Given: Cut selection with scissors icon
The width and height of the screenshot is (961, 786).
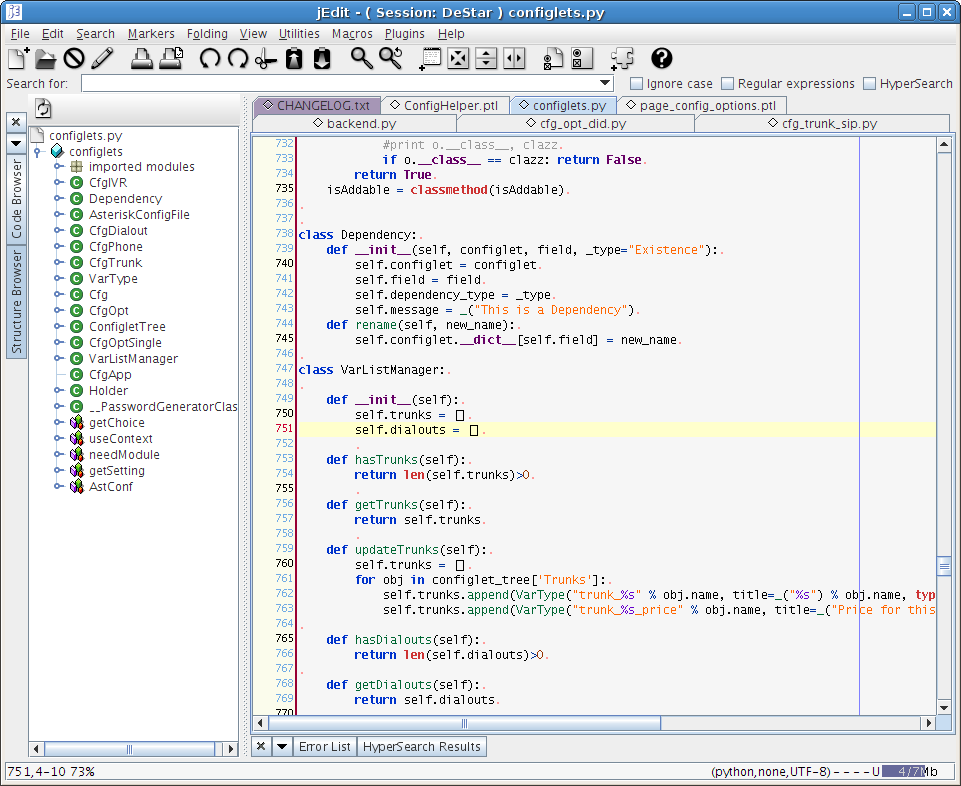Looking at the screenshot, I should click(x=265, y=59).
